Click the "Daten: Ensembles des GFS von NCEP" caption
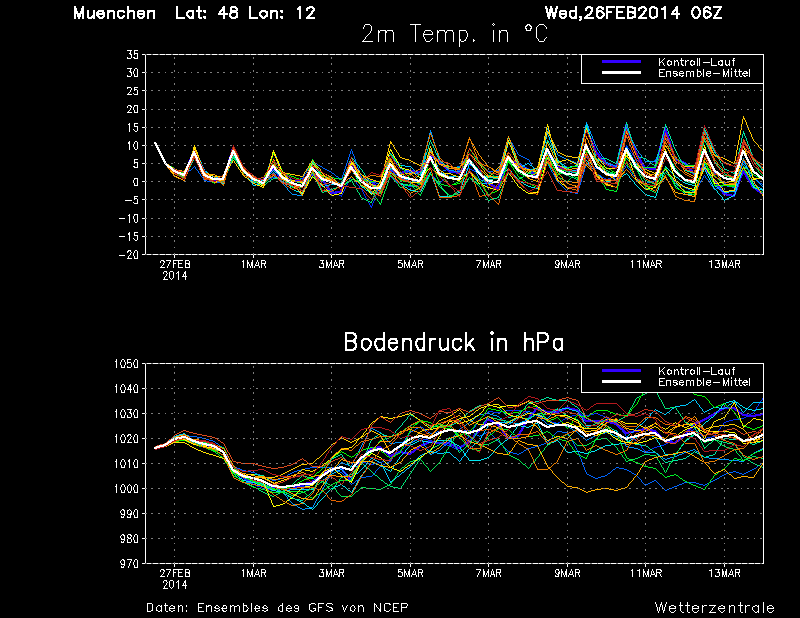The height and width of the screenshot is (618, 800). click(277, 608)
